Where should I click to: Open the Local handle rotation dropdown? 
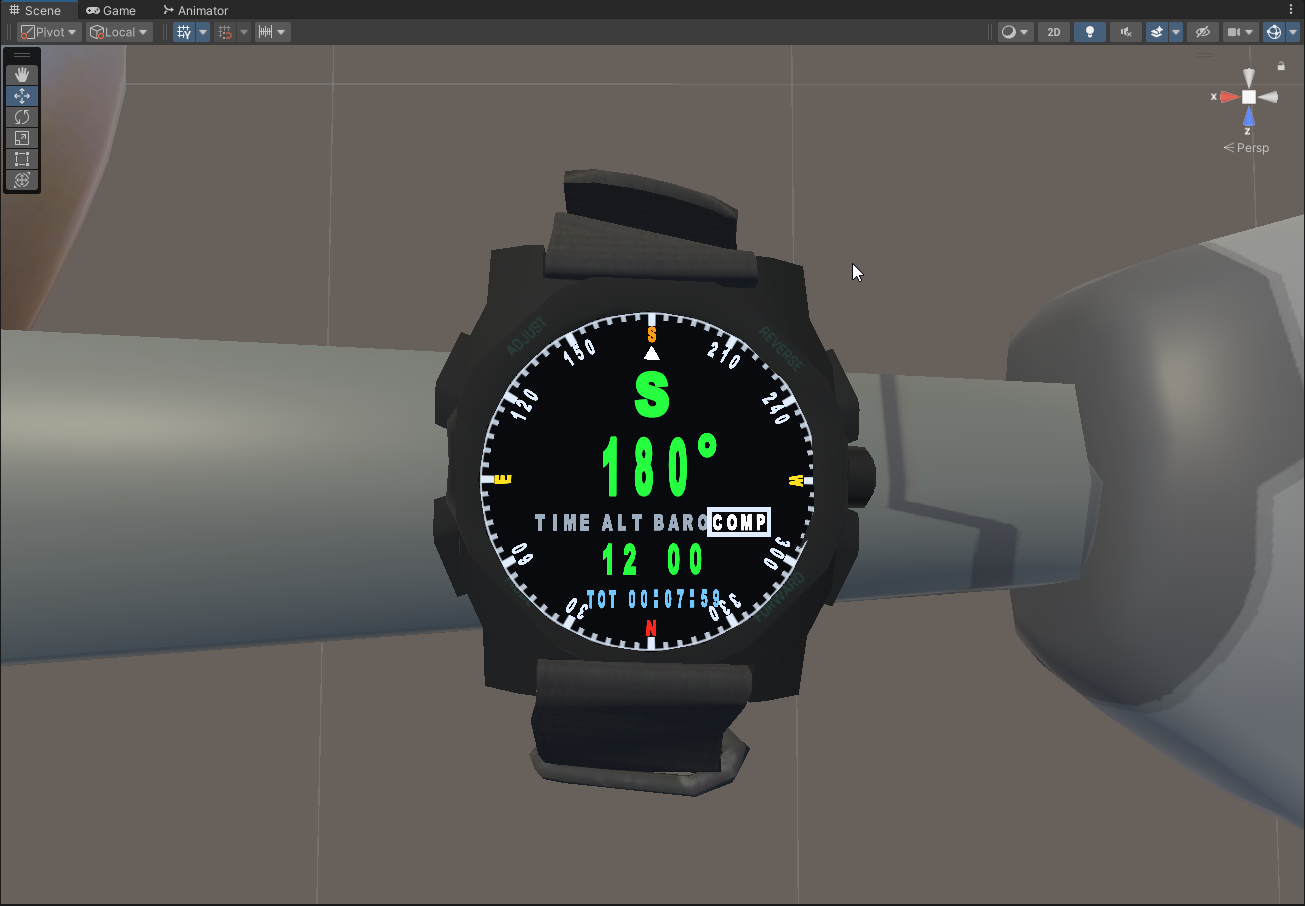tap(119, 32)
